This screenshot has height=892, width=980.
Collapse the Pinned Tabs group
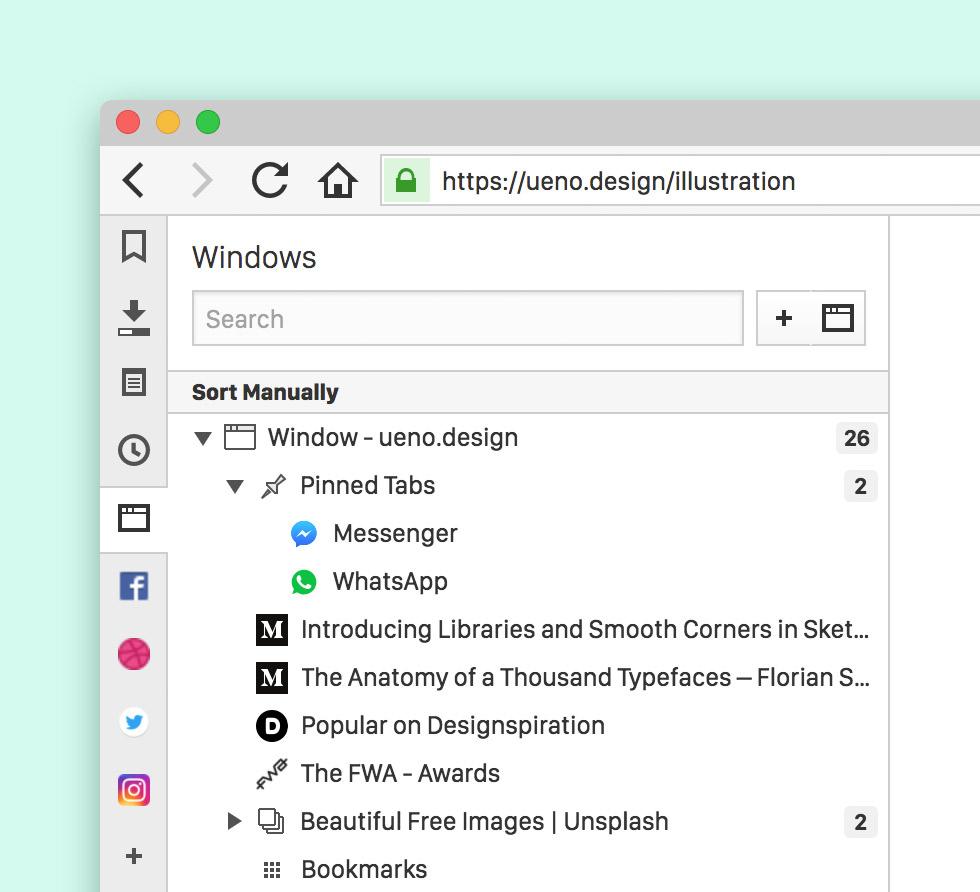[x=235, y=486]
